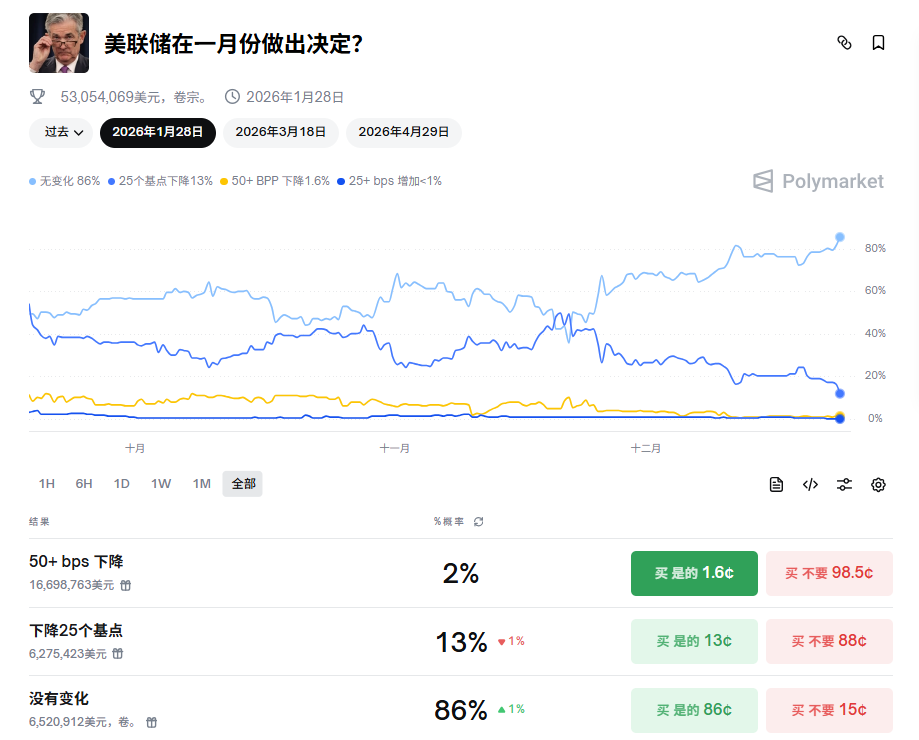Expand the 过去 dropdown

(63, 132)
